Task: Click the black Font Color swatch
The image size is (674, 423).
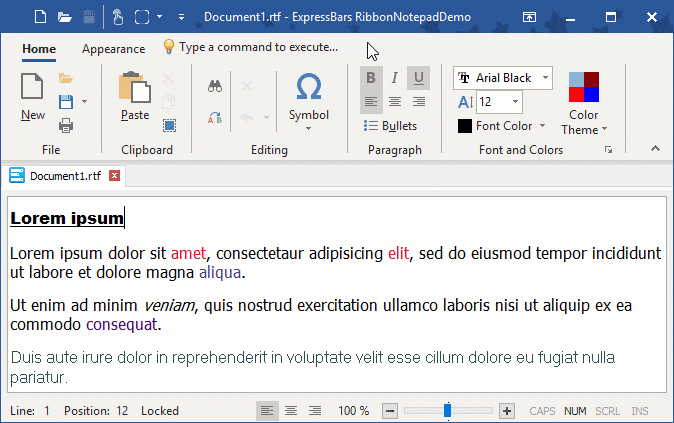Action: (x=465, y=126)
